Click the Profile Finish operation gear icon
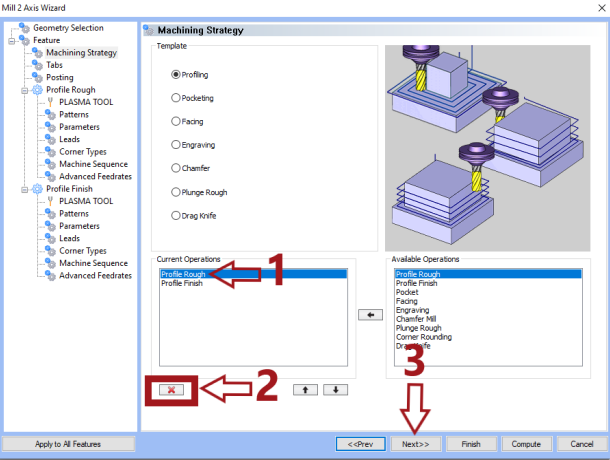The height and width of the screenshot is (460, 610). [x=37, y=189]
